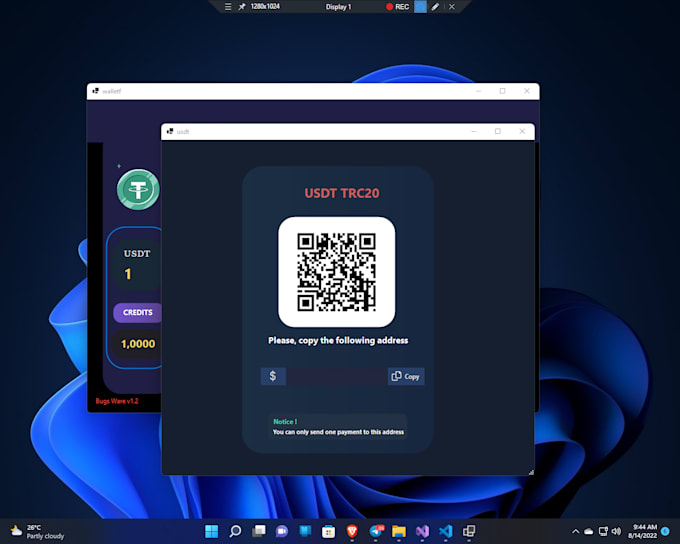Screen dimensions: 680x544
Task: Click the dollar sign icon by the address field
Action: click(273, 376)
